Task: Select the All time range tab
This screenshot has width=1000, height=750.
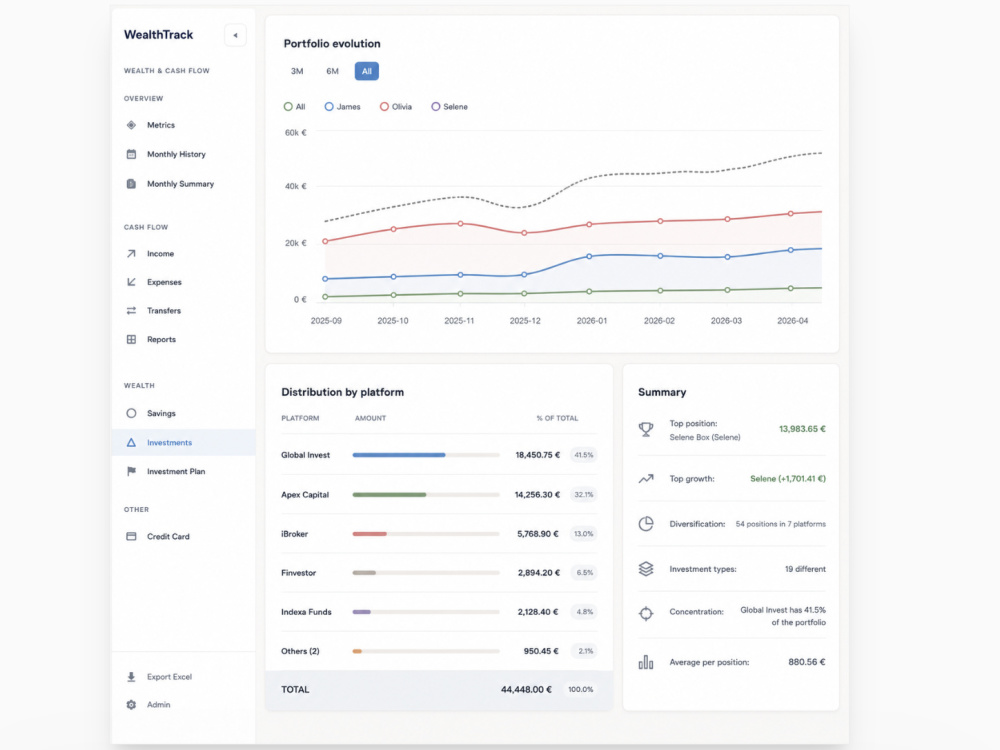Action: click(367, 71)
